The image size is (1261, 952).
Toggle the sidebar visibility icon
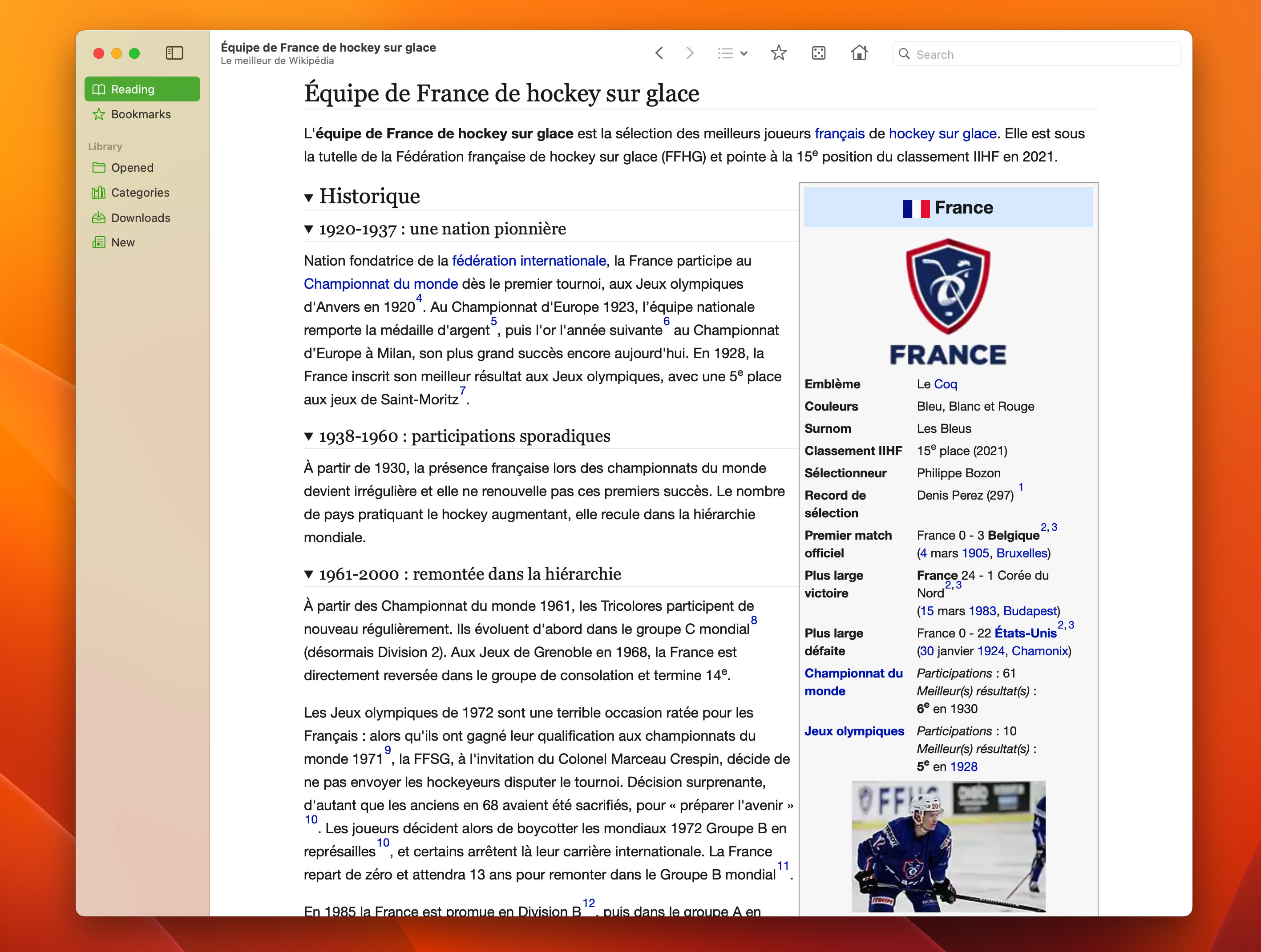click(x=174, y=53)
